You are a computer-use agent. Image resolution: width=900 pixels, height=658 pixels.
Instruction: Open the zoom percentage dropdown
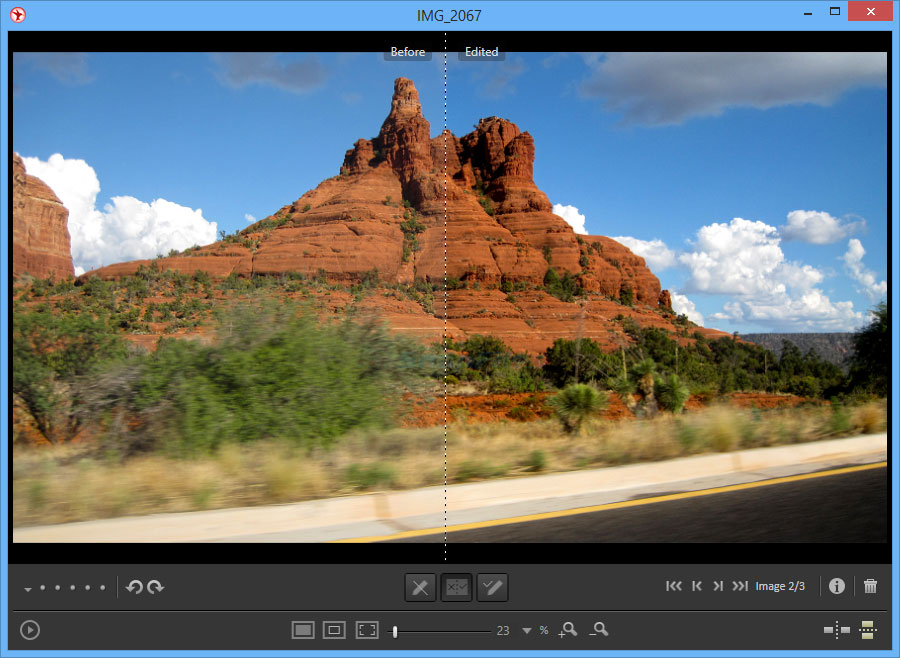tap(527, 631)
